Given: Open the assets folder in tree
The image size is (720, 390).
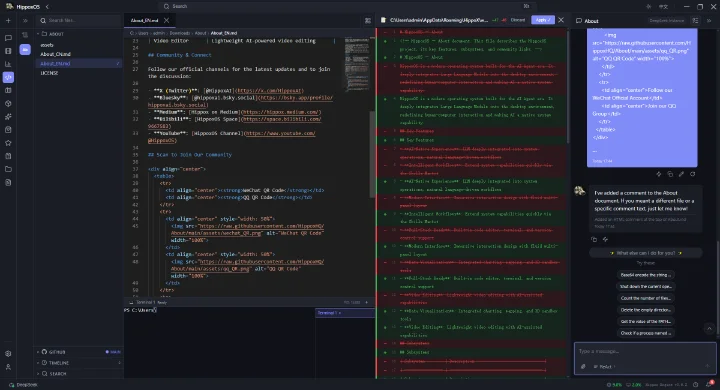Looking at the screenshot, I should 47,45.
